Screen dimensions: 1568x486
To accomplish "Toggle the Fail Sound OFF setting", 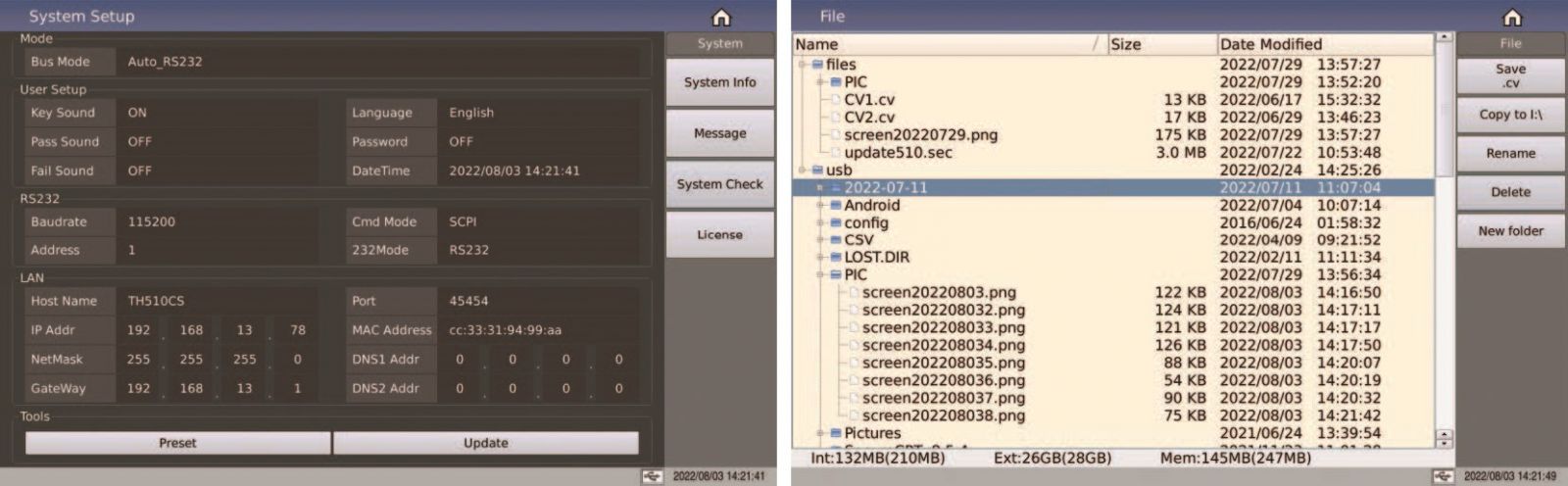I will tap(218, 170).
